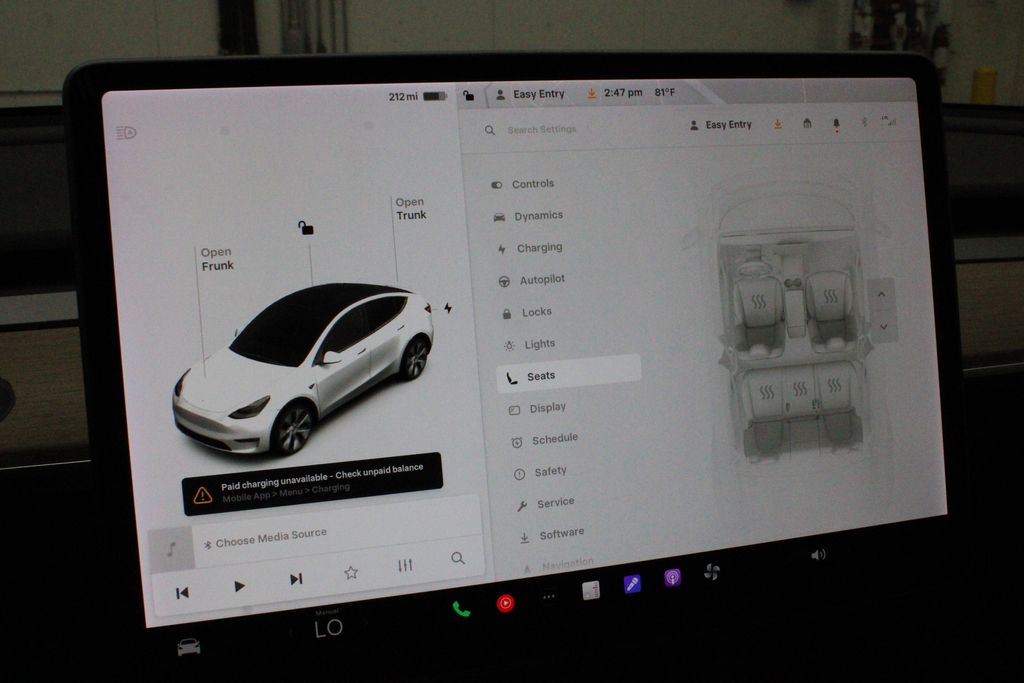Tap the white Tesla car image
This screenshot has height=683, width=1024.
coord(304,368)
